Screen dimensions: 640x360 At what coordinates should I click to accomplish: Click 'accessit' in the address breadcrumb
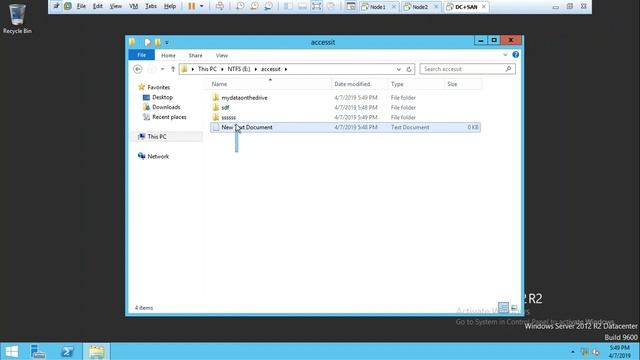[271, 69]
